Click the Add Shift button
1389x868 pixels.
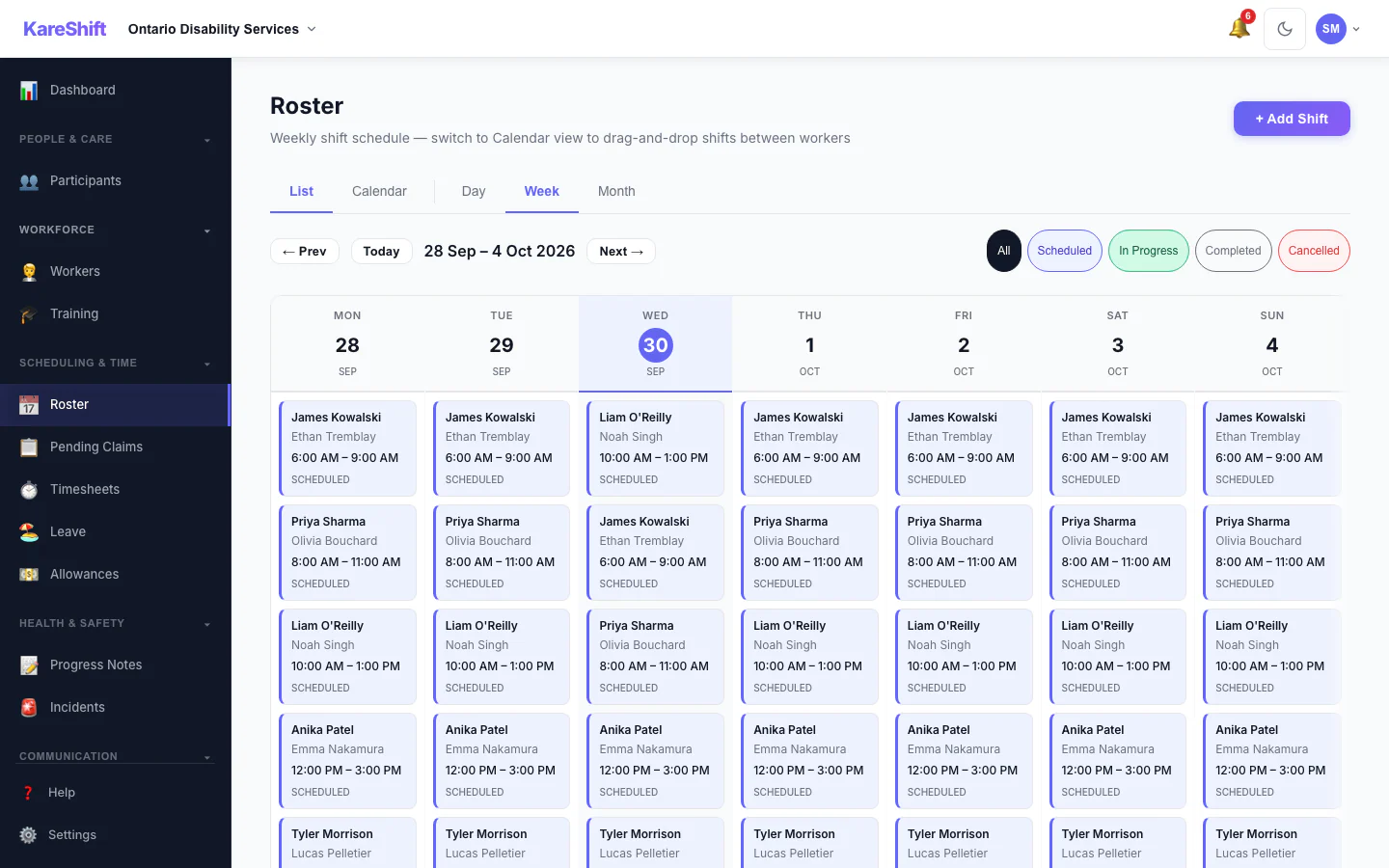(1292, 119)
